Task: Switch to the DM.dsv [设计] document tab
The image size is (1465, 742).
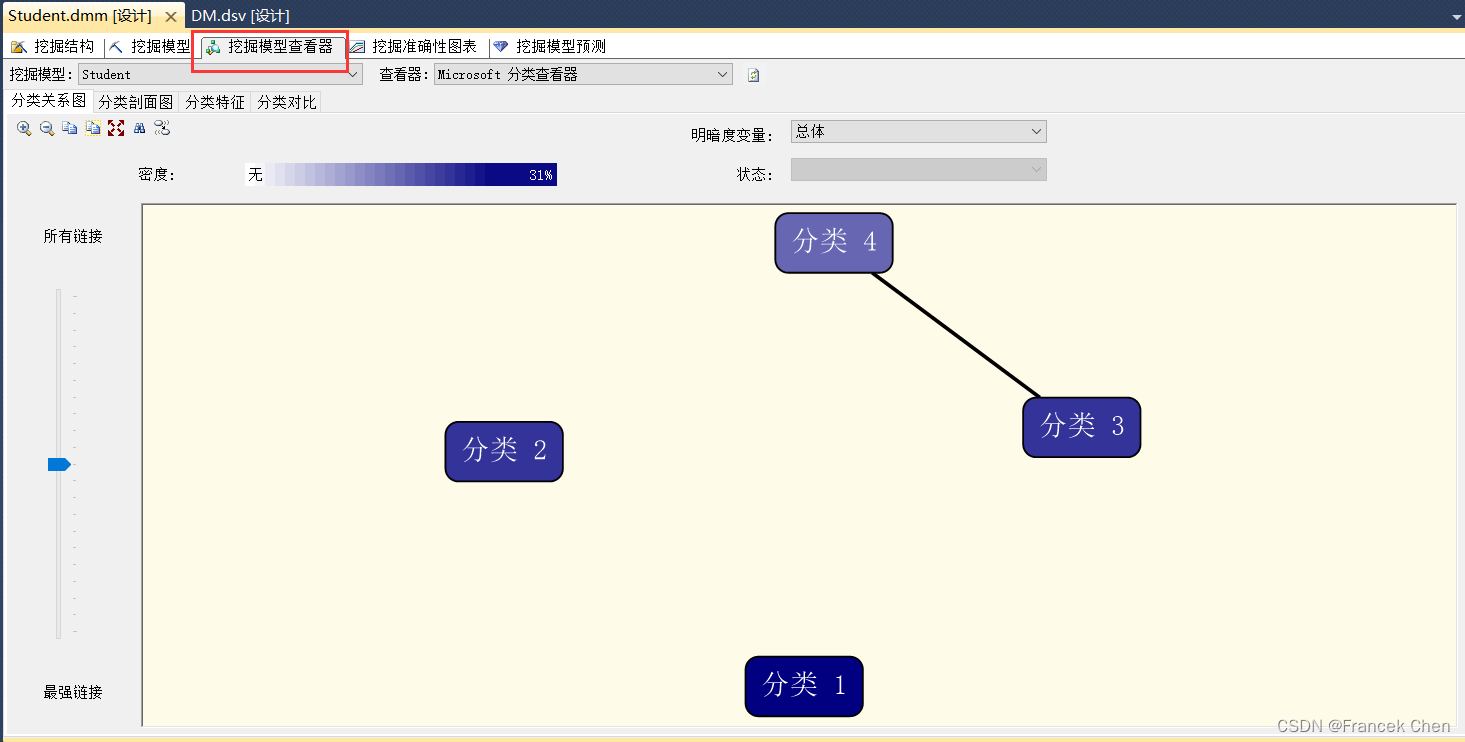Action: (x=240, y=16)
